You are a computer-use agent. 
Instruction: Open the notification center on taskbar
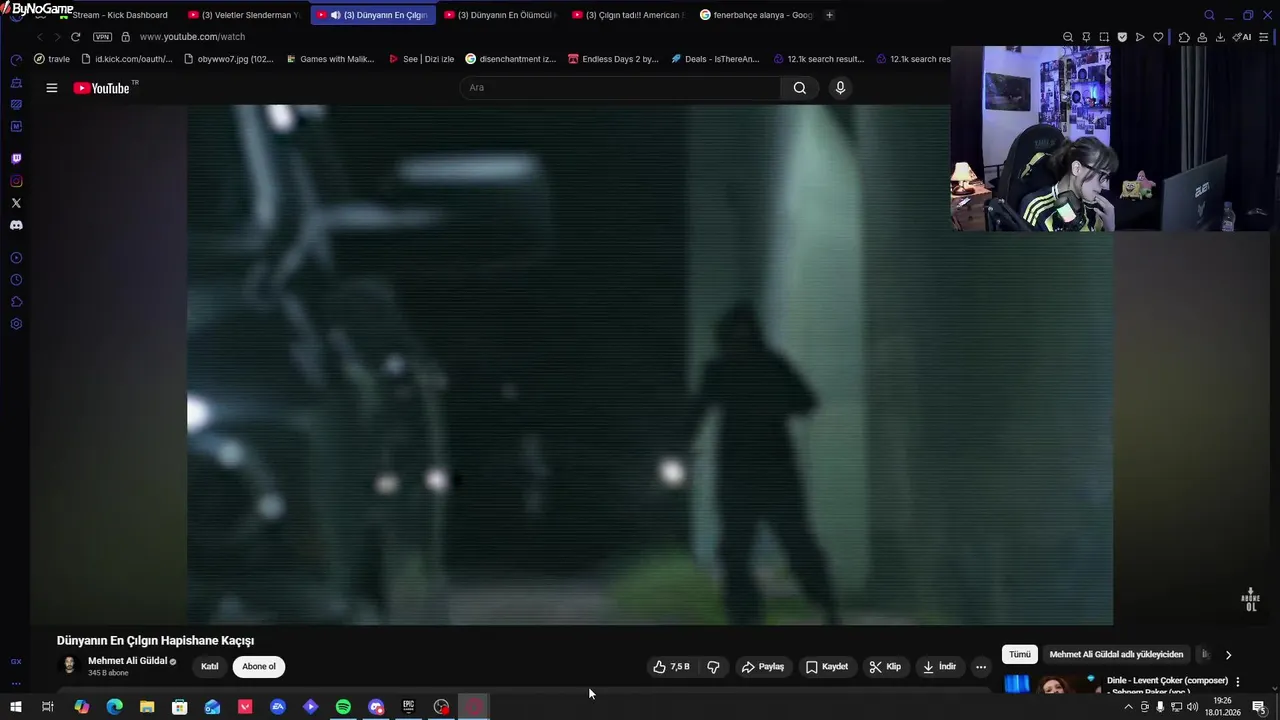tap(1259, 707)
